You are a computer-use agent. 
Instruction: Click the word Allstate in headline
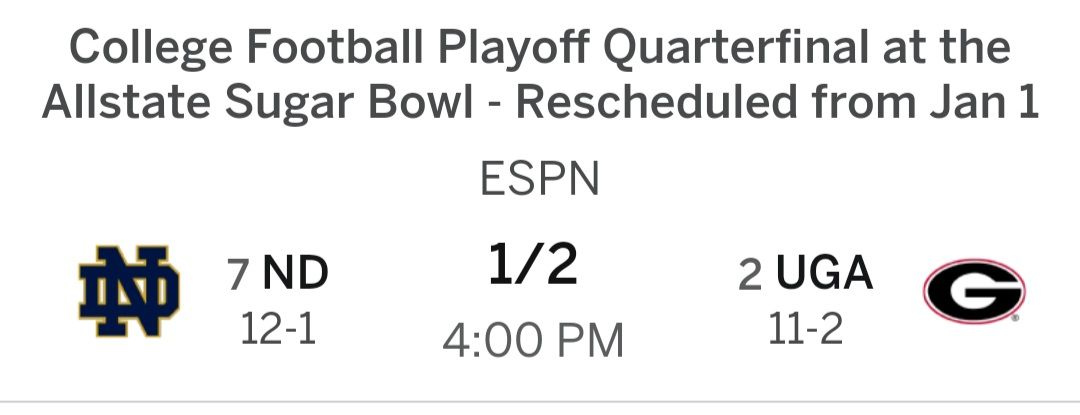(127, 103)
